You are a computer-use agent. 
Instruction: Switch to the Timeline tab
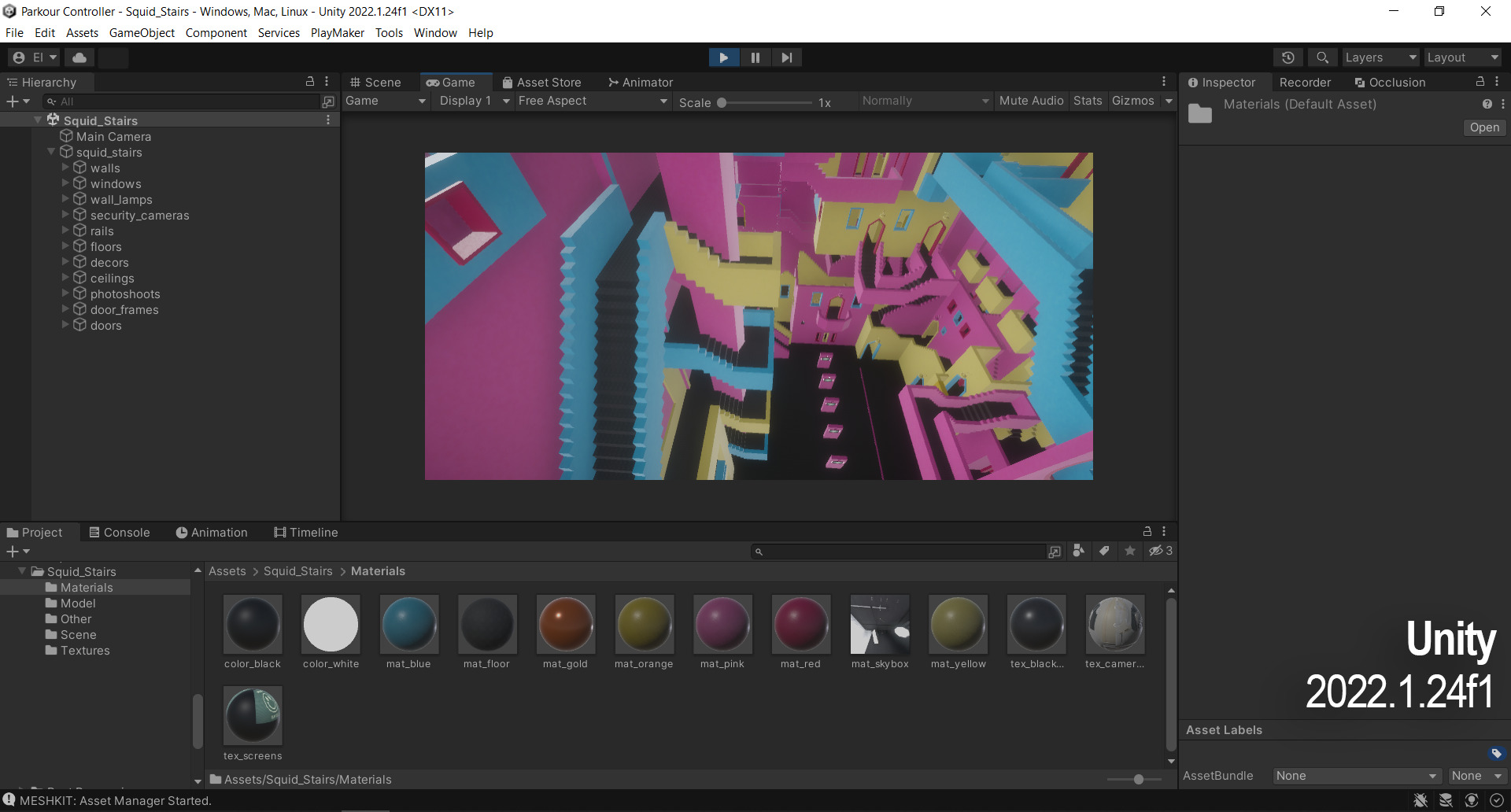306,533
